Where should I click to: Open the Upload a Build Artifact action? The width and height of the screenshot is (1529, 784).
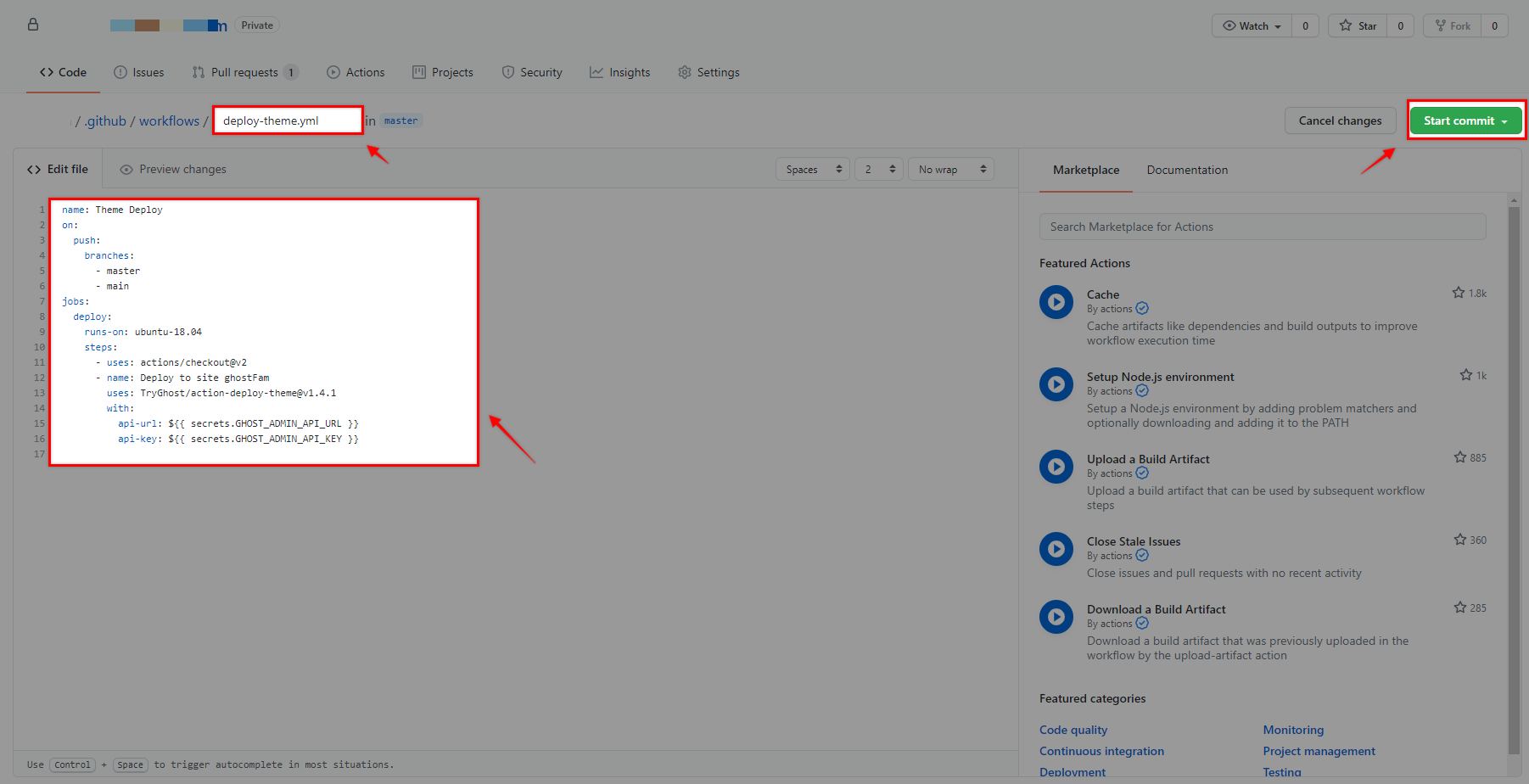(x=1148, y=459)
